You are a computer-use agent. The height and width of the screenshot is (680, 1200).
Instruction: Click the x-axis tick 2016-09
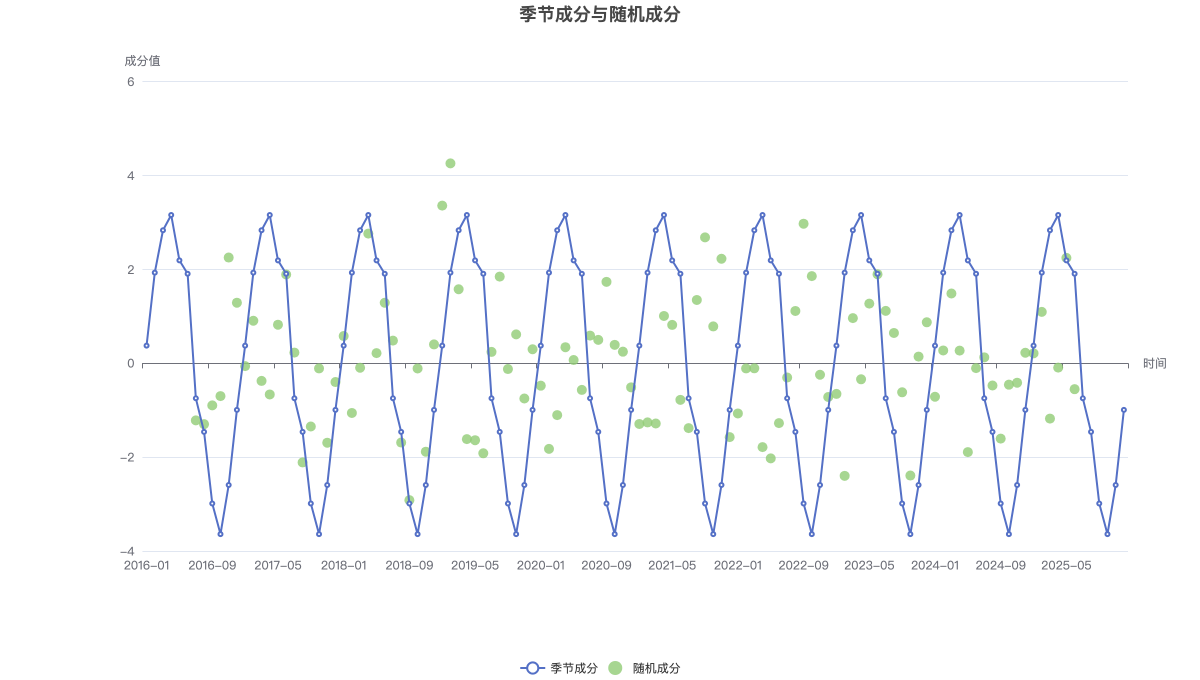(212, 565)
